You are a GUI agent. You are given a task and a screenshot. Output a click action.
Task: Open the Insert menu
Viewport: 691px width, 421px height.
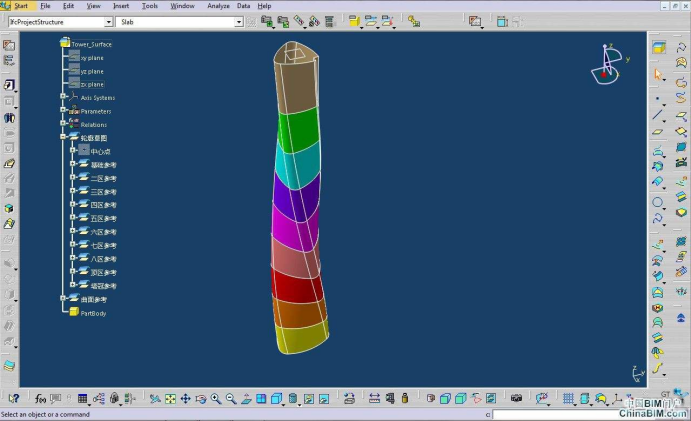pos(120,6)
